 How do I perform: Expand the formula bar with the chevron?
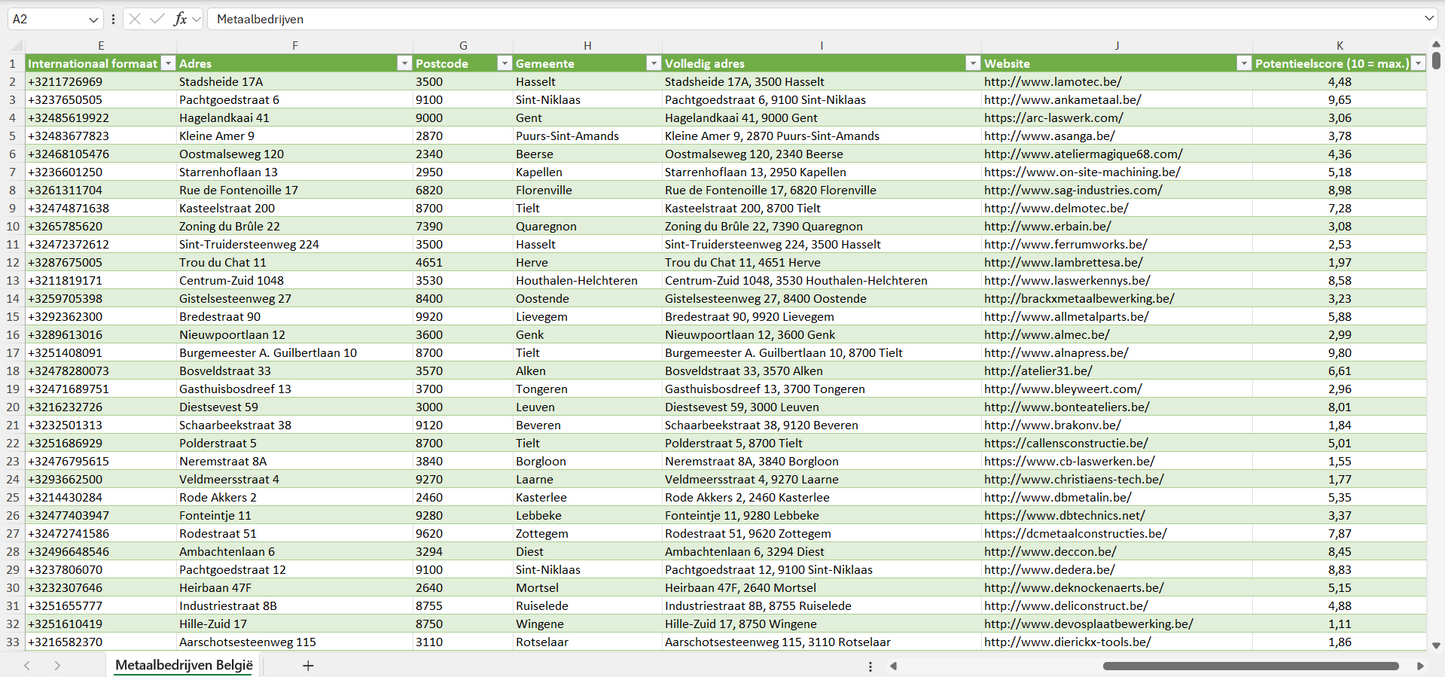click(x=1429, y=19)
